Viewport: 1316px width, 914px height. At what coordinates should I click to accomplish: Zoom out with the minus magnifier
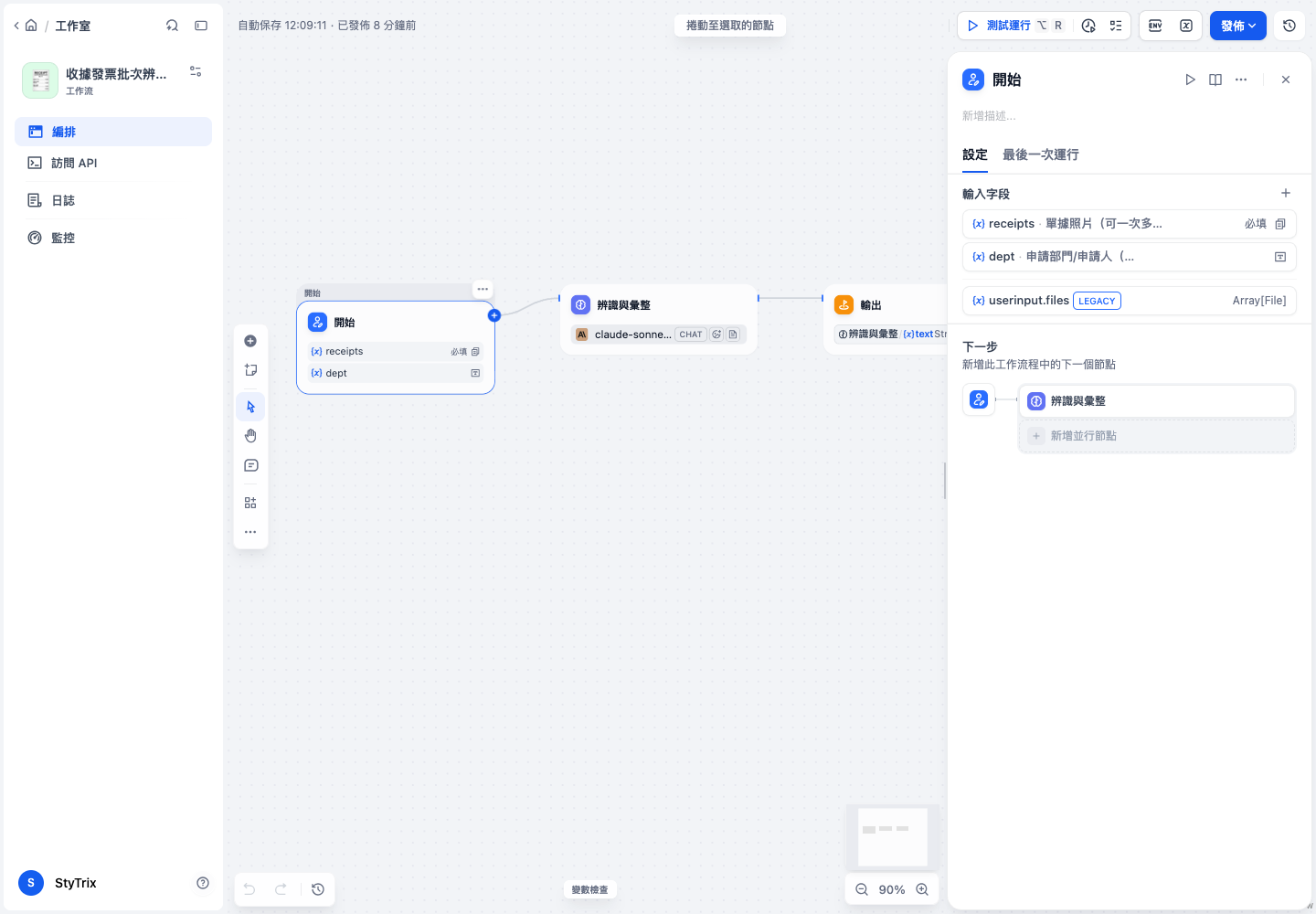[862, 889]
